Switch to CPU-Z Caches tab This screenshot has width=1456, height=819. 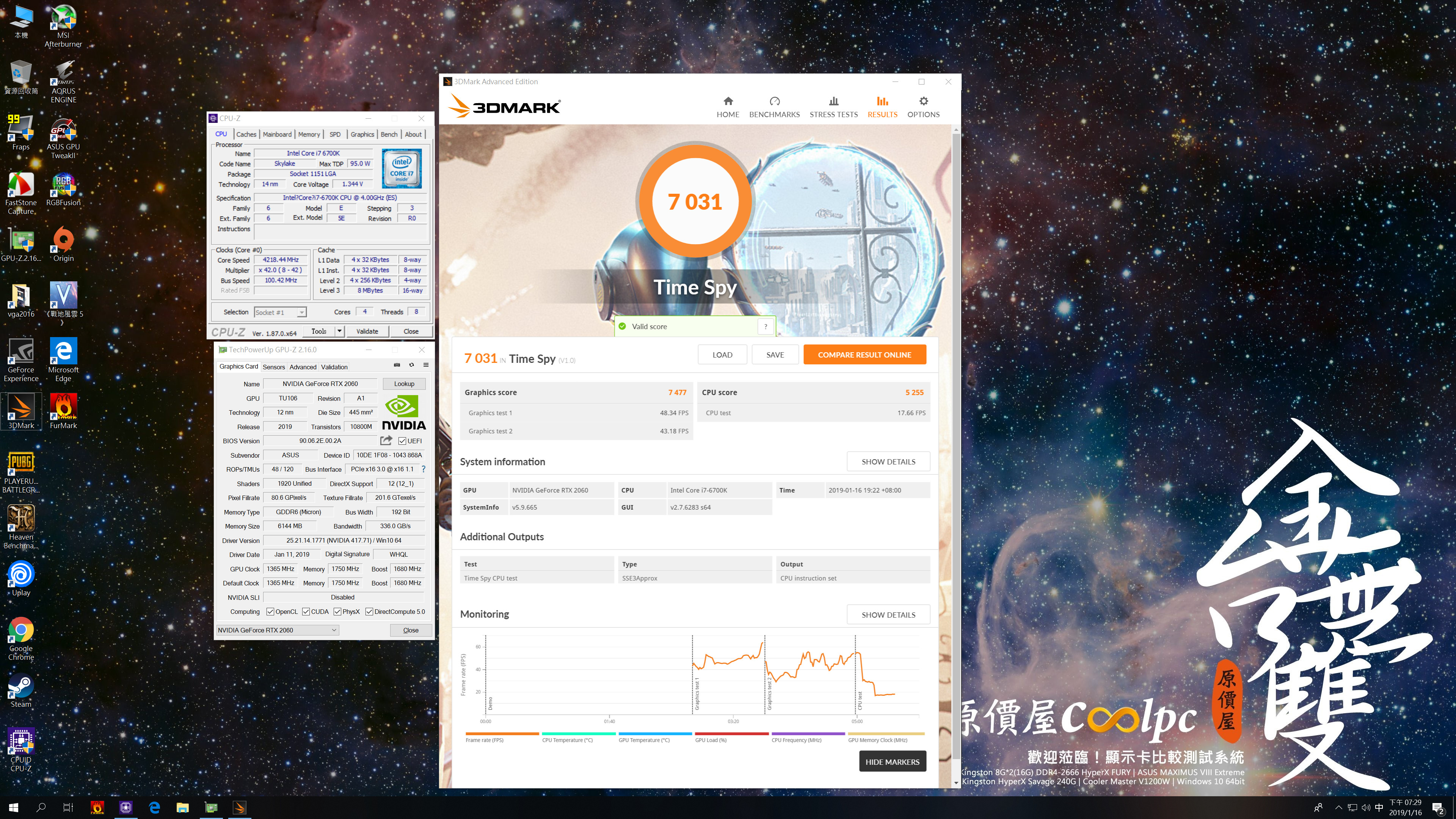(246, 134)
